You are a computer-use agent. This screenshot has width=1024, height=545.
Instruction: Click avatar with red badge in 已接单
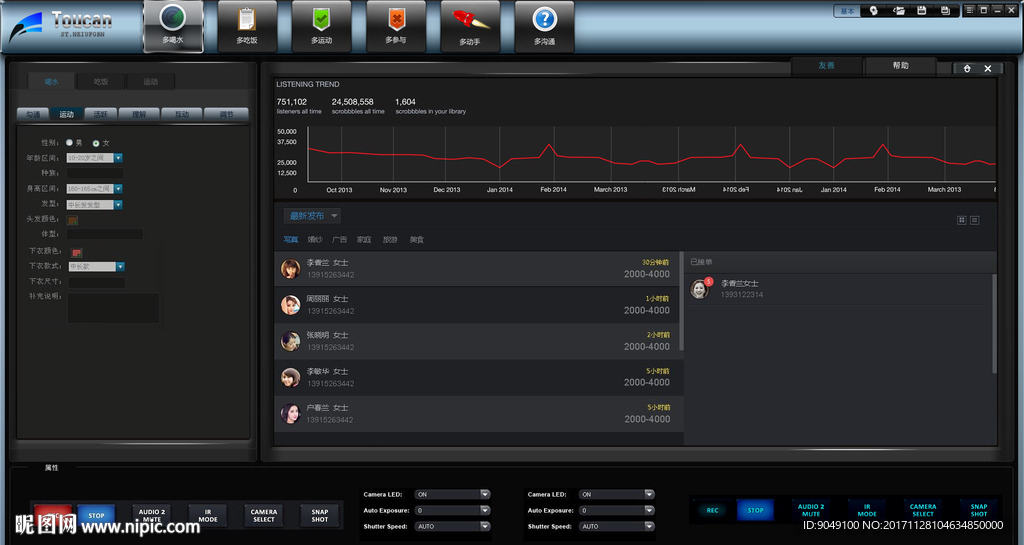[x=700, y=288]
